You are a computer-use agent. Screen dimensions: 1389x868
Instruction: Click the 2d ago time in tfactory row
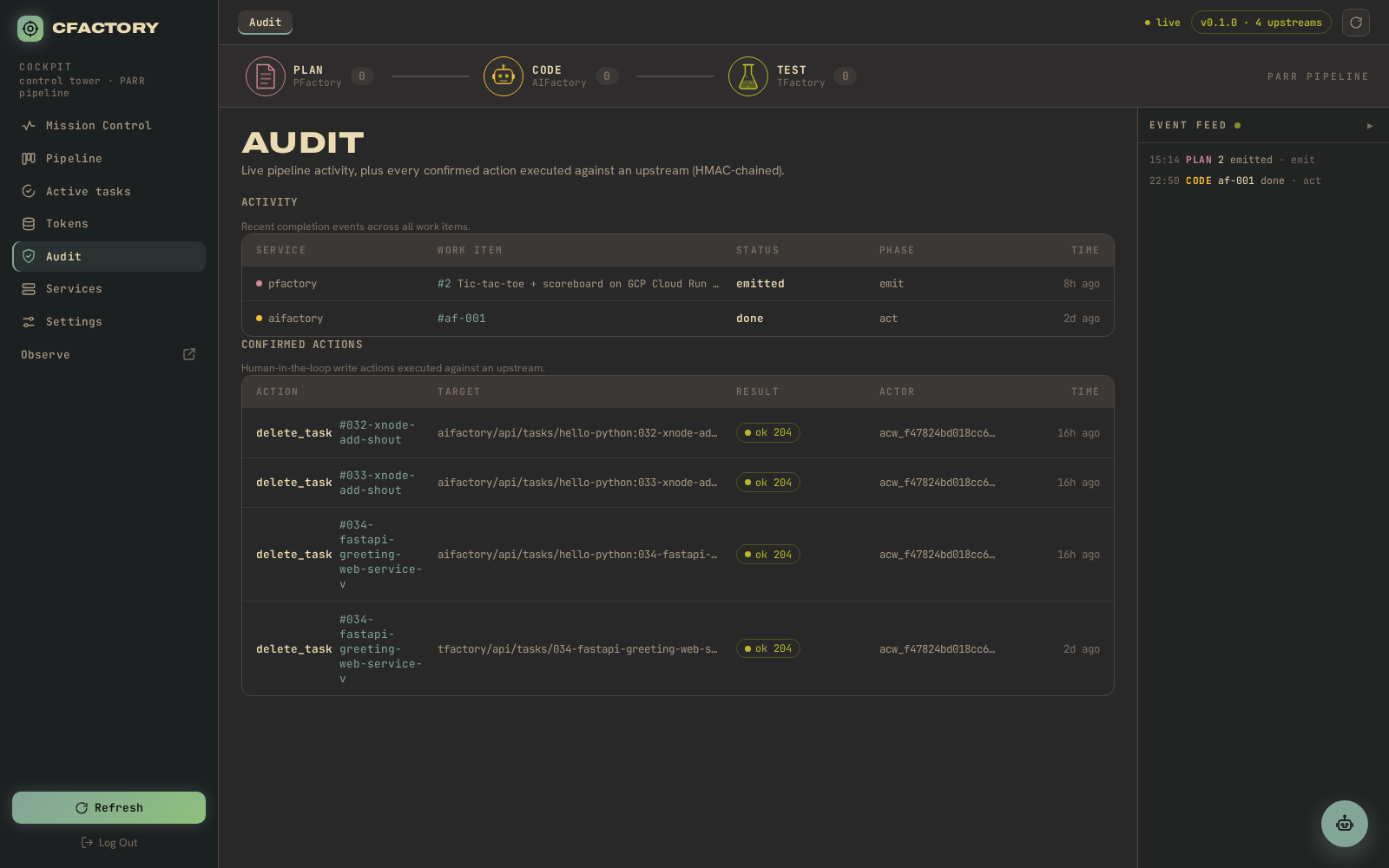(1082, 649)
